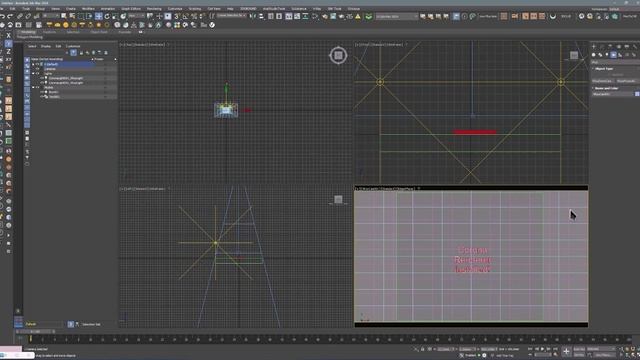Screen dimensions: 640x360
Task: Click the Use Pivot Point Center icon
Action: pos(150,16)
